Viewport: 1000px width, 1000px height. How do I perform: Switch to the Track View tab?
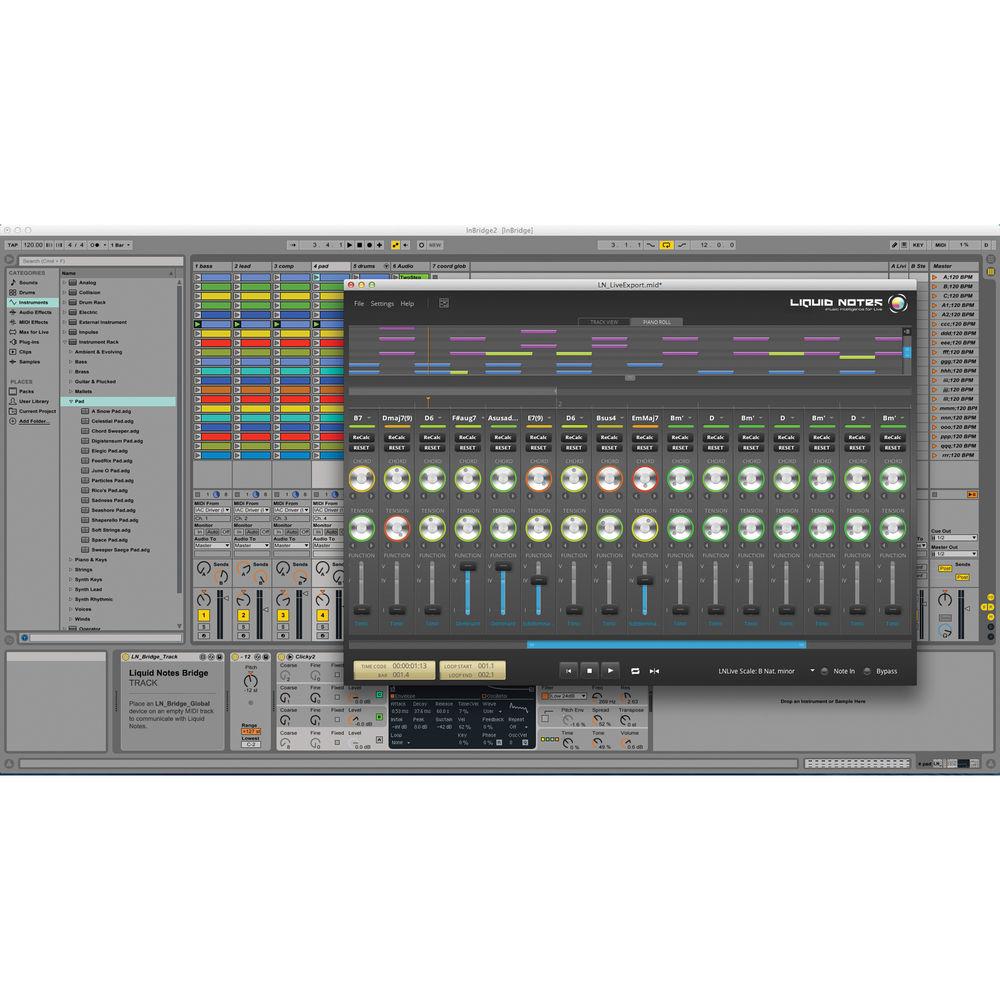pos(604,322)
